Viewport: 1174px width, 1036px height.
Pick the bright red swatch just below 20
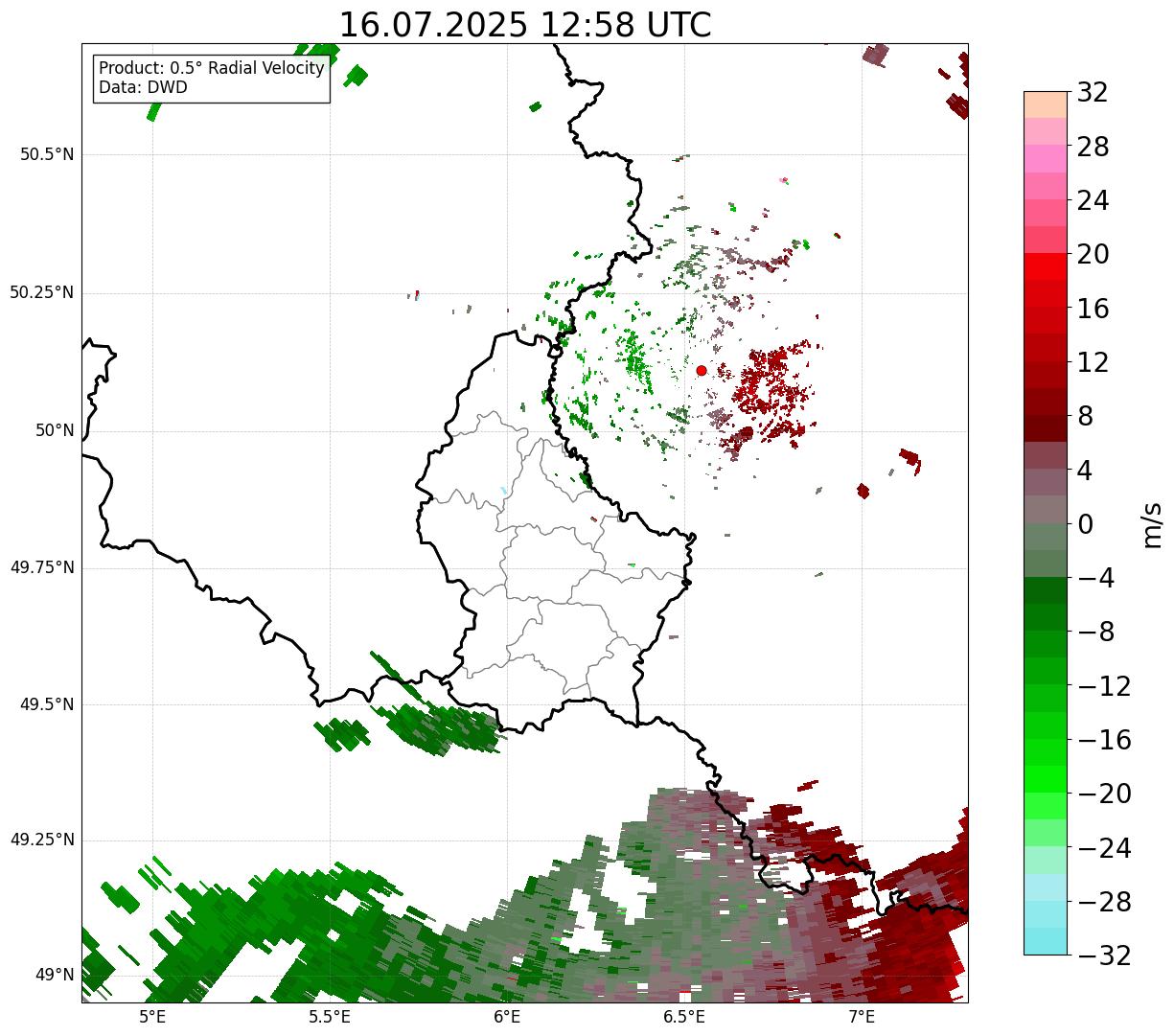(1046, 266)
